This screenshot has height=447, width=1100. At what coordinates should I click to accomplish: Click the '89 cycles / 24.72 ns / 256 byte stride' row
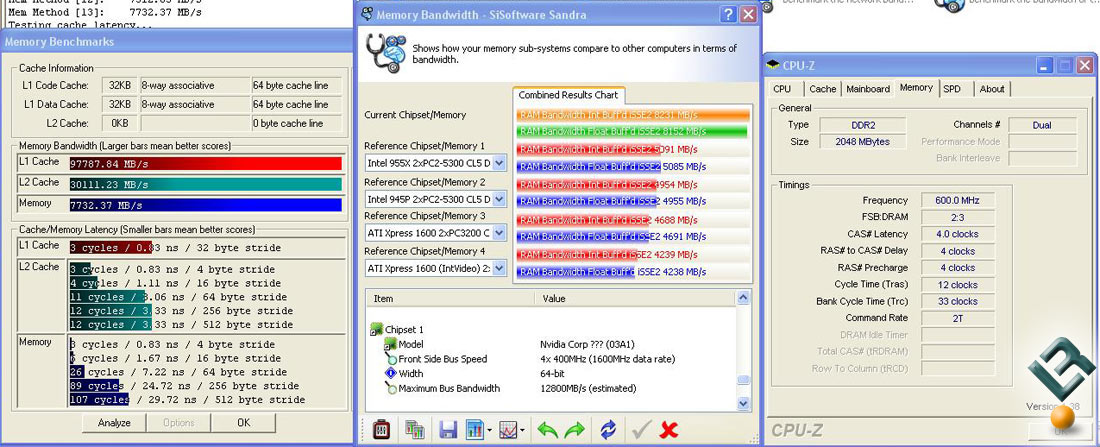(185, 386)
